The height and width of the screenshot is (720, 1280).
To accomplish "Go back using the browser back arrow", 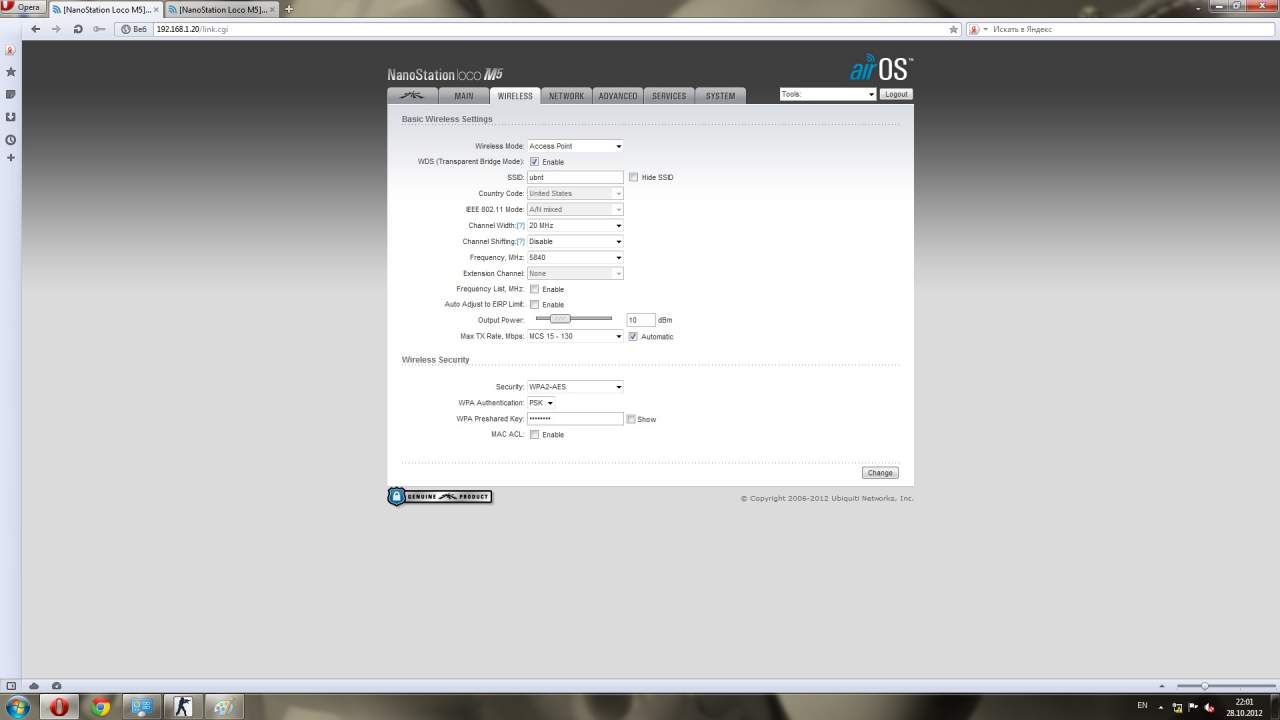I will tap(36, 29).
